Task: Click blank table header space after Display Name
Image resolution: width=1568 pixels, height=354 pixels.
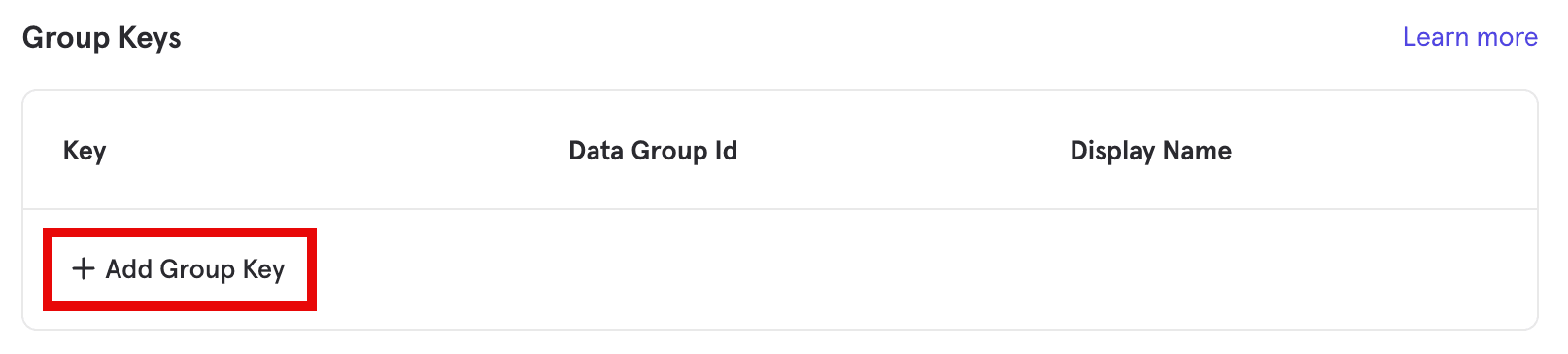Action: pyautogui.click(x=1384, y=151)
